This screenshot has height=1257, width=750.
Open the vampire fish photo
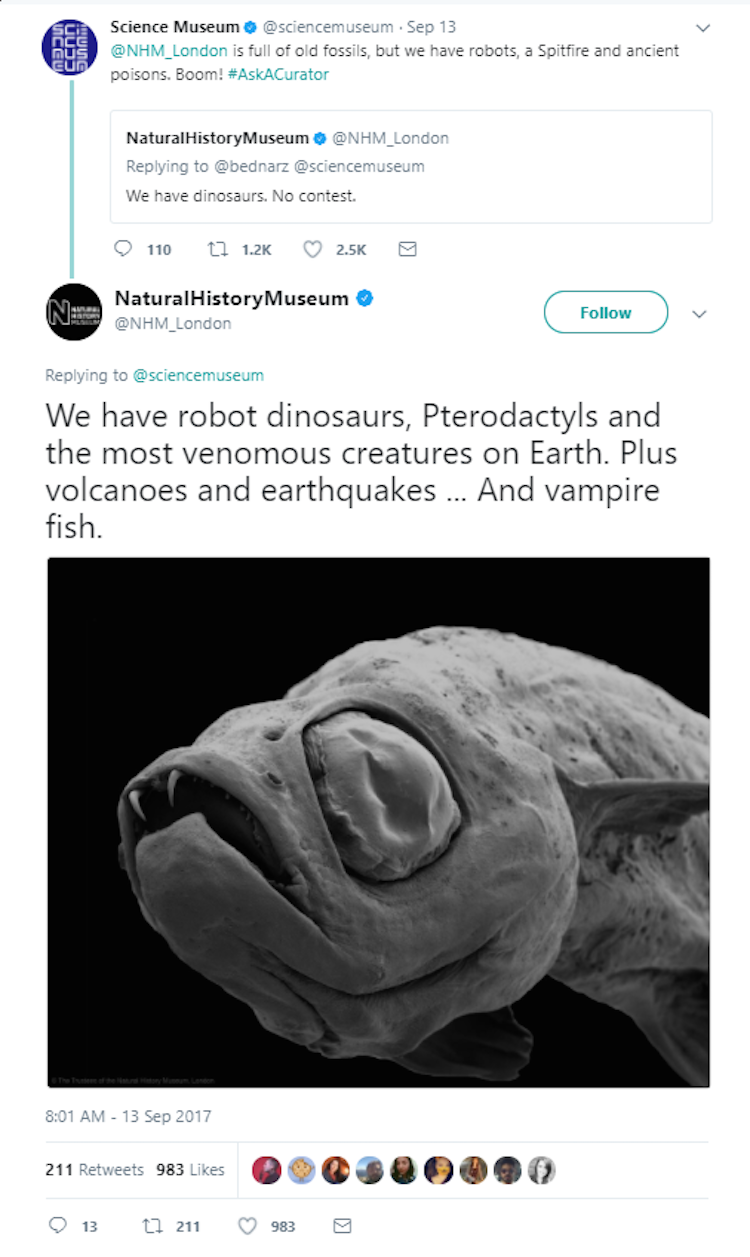[x=378, y=822]
